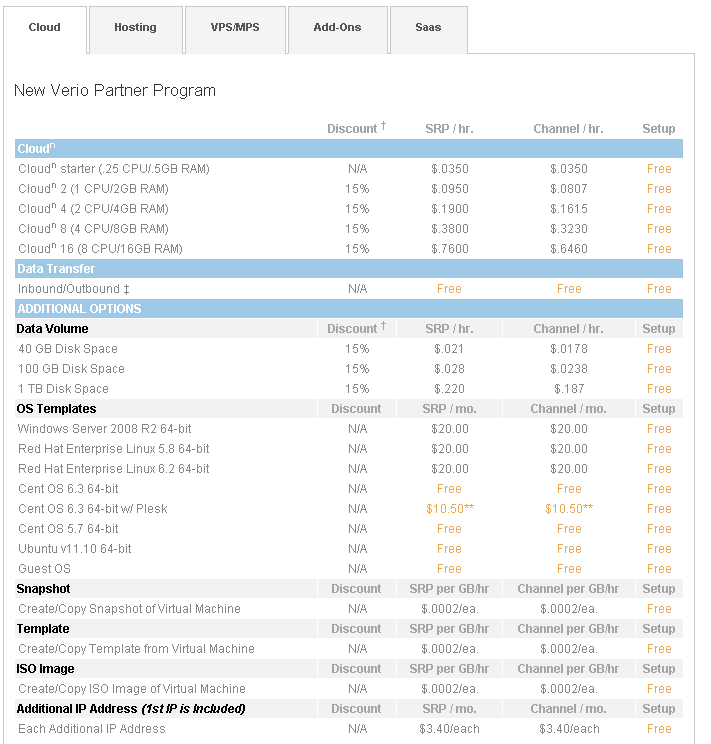Click the $10.50** SRP price for Plesk
Viewport: 711px width, 744px height.
pyautogui.click(x=449, y=509)
